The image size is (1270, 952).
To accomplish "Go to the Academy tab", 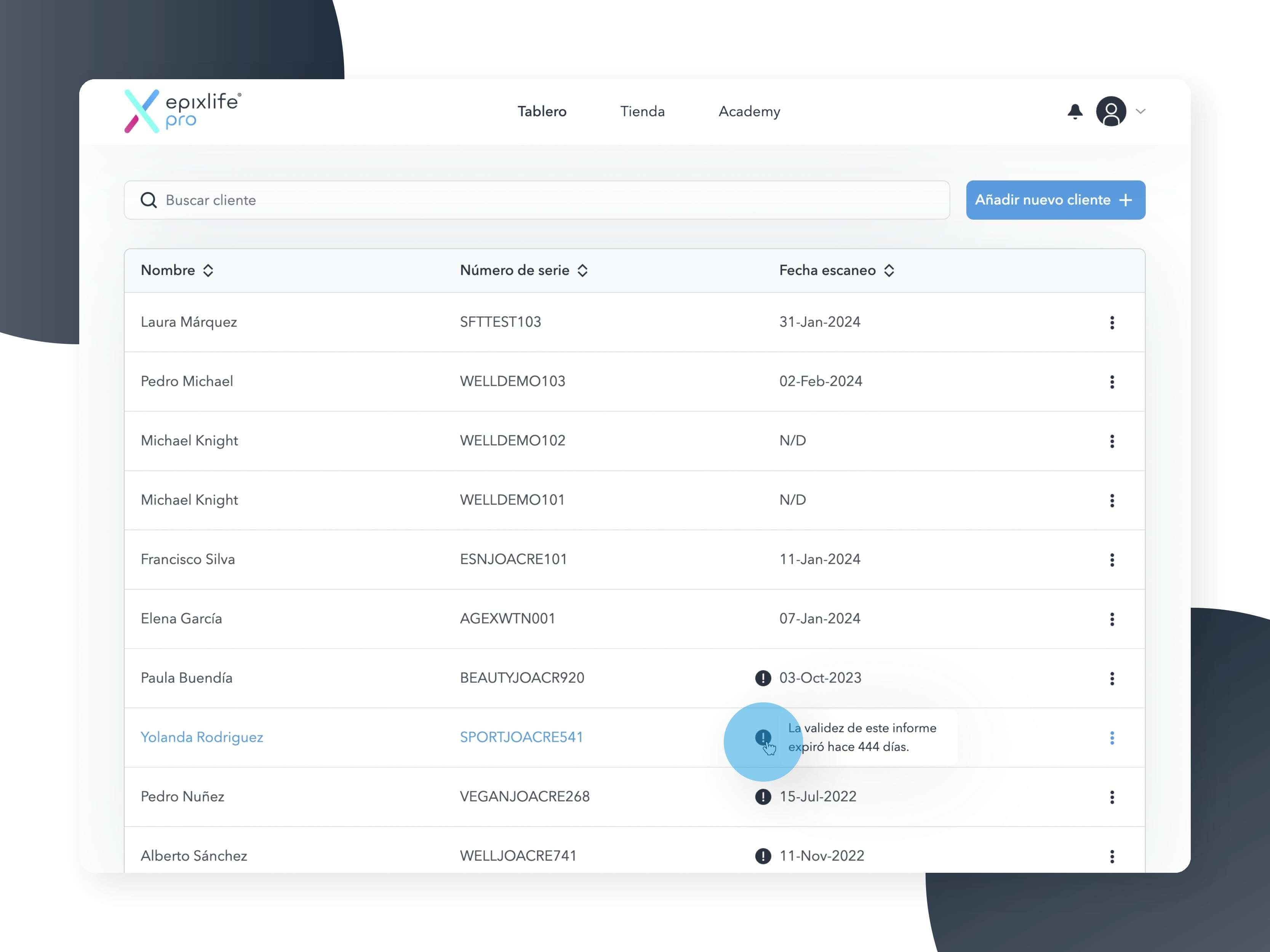I will 749,111.
